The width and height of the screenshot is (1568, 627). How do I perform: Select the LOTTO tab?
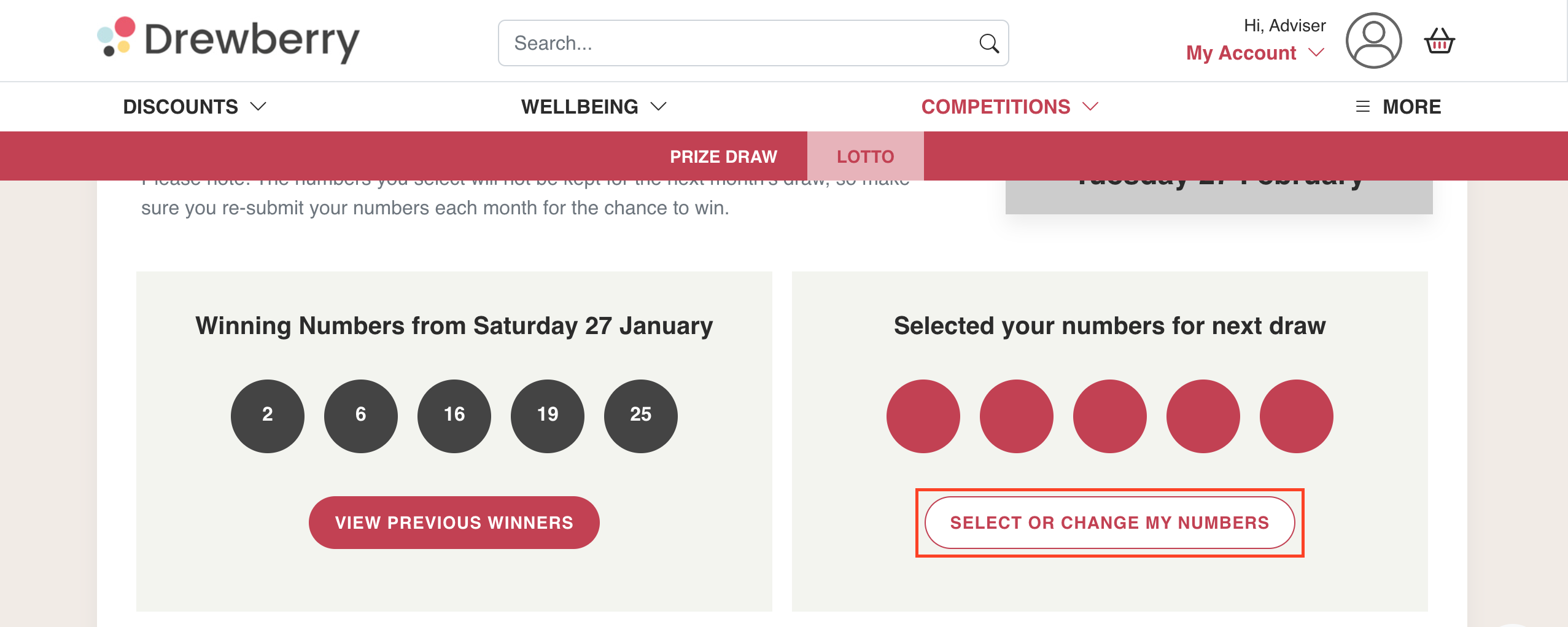(865, 156)
